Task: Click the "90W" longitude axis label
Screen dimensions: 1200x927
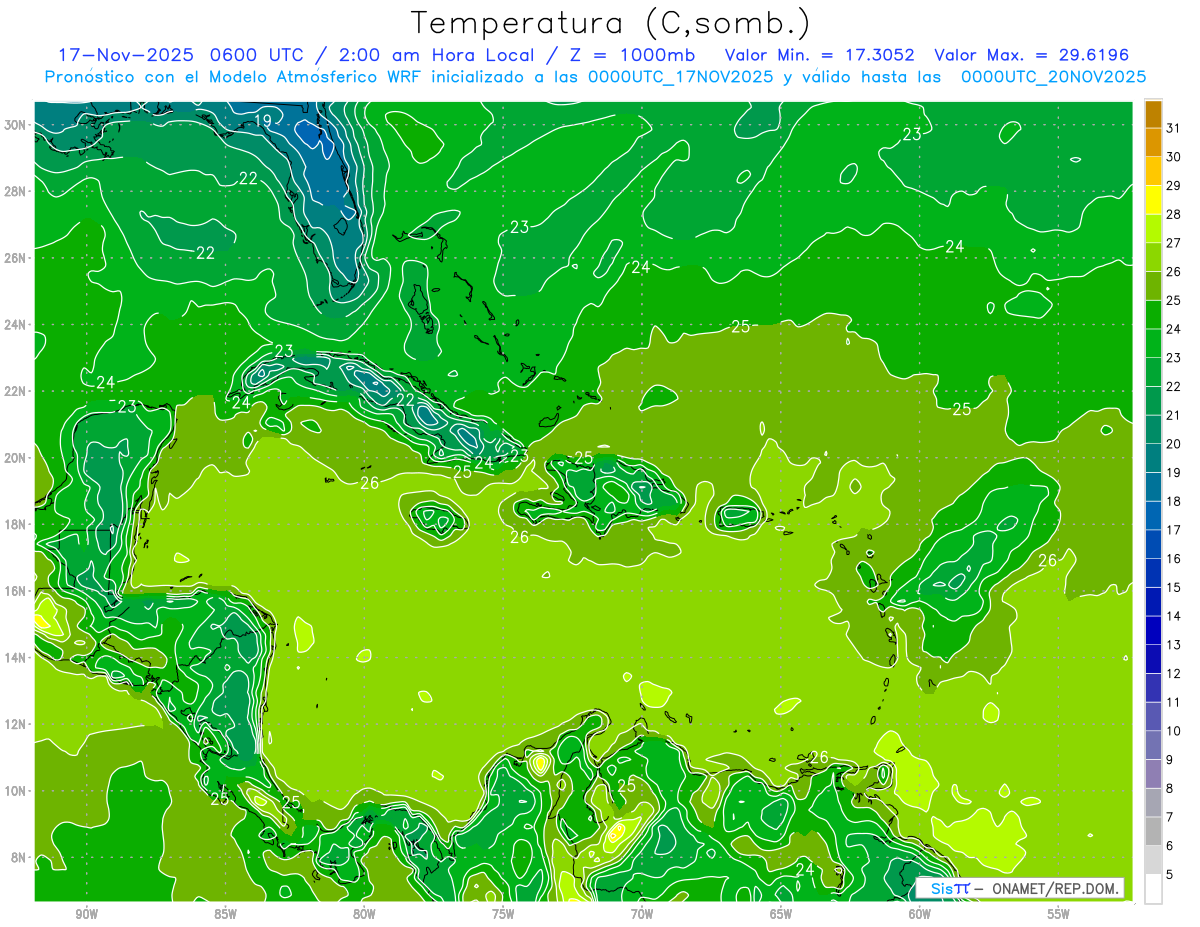Action: [x=87, y=914]
